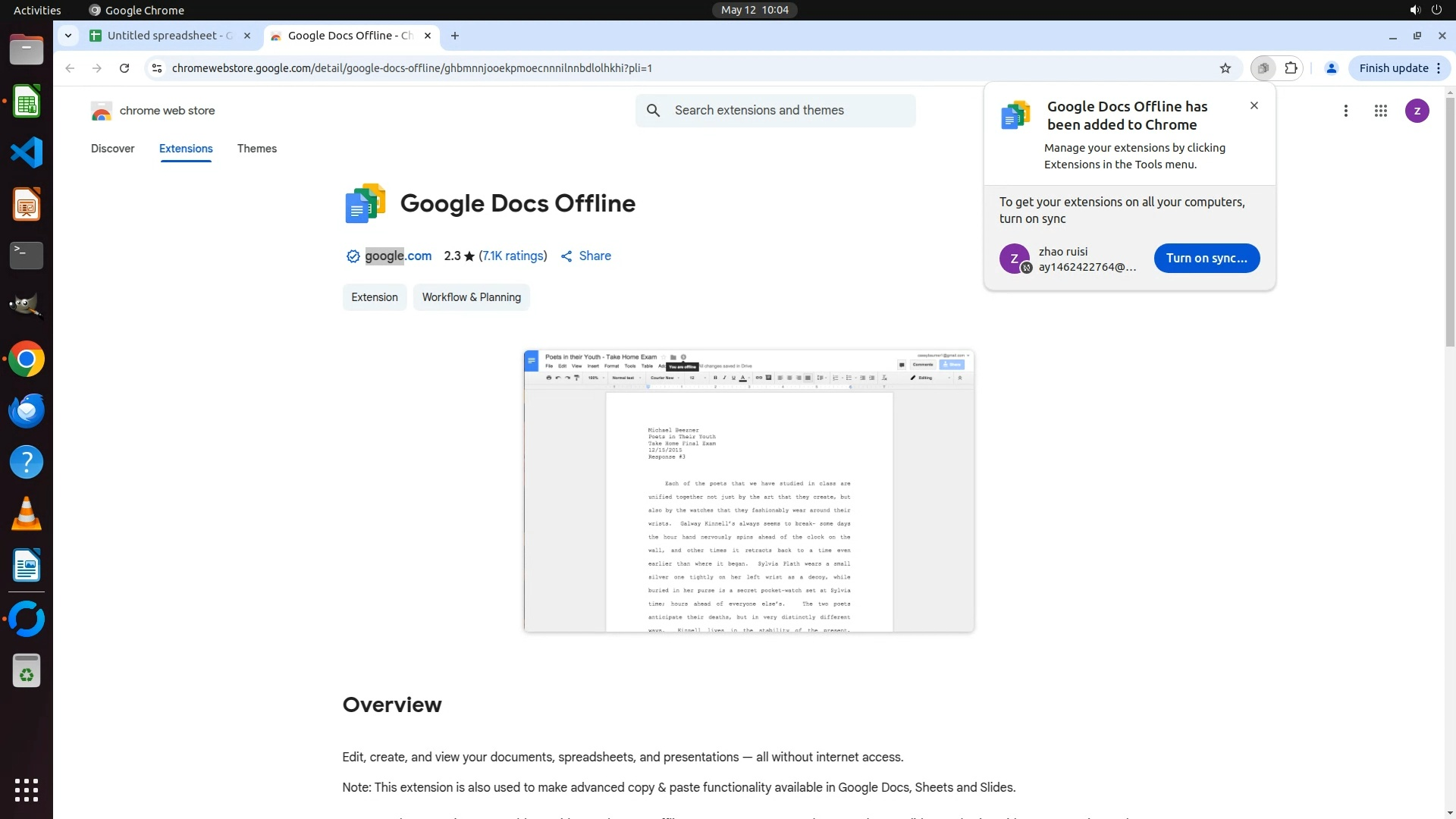1456x819 pixels.
Task: Click the Google Docs Offline extension toolbar icon
Action: [1263, 68]
